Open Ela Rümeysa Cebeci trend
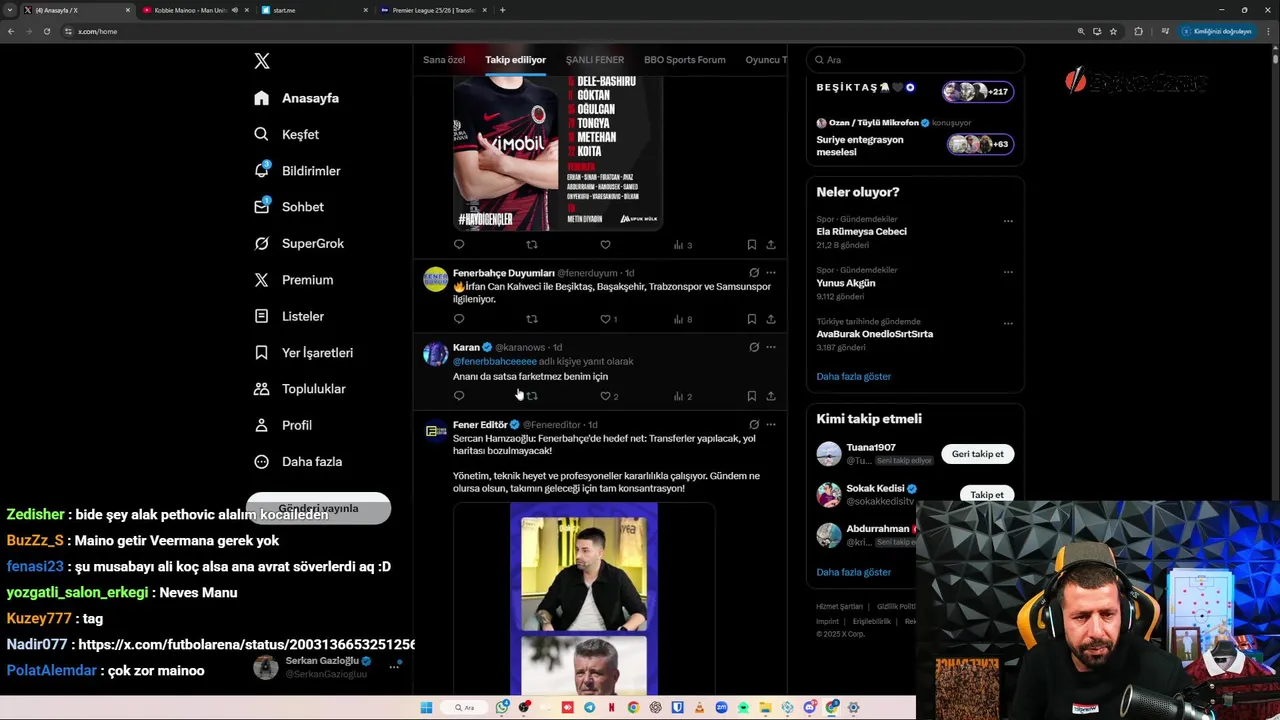This screenshot has width=1280, height=720. coord(861,231)
